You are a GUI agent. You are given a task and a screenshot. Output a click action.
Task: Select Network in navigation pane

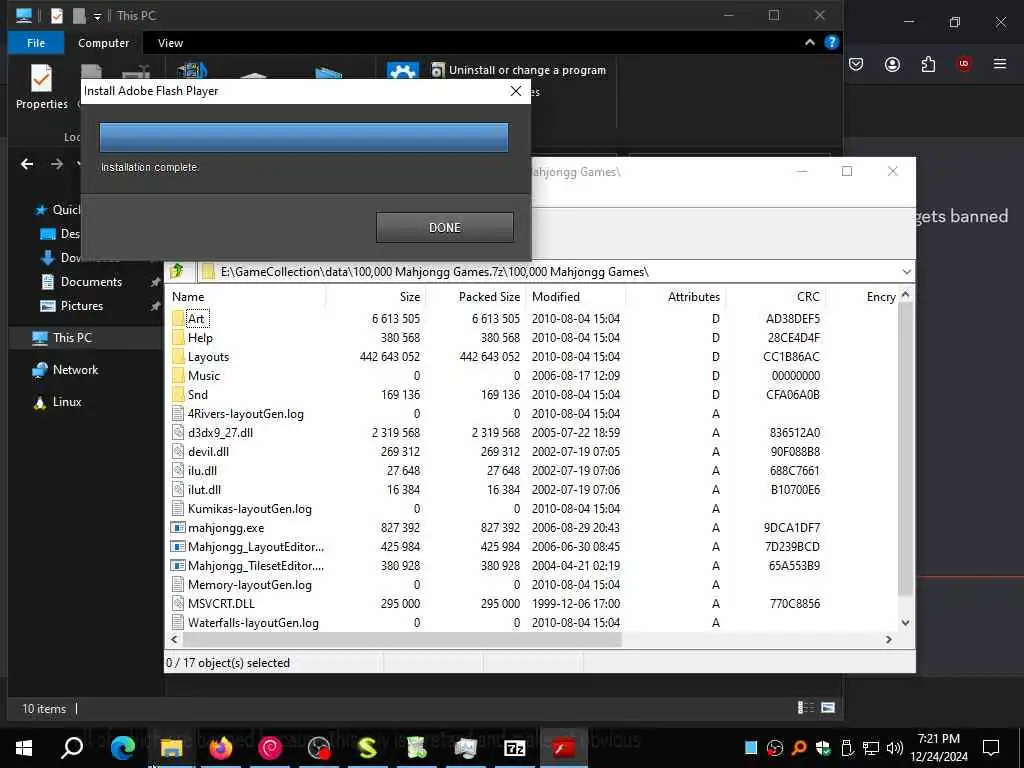tap(75, 370)
